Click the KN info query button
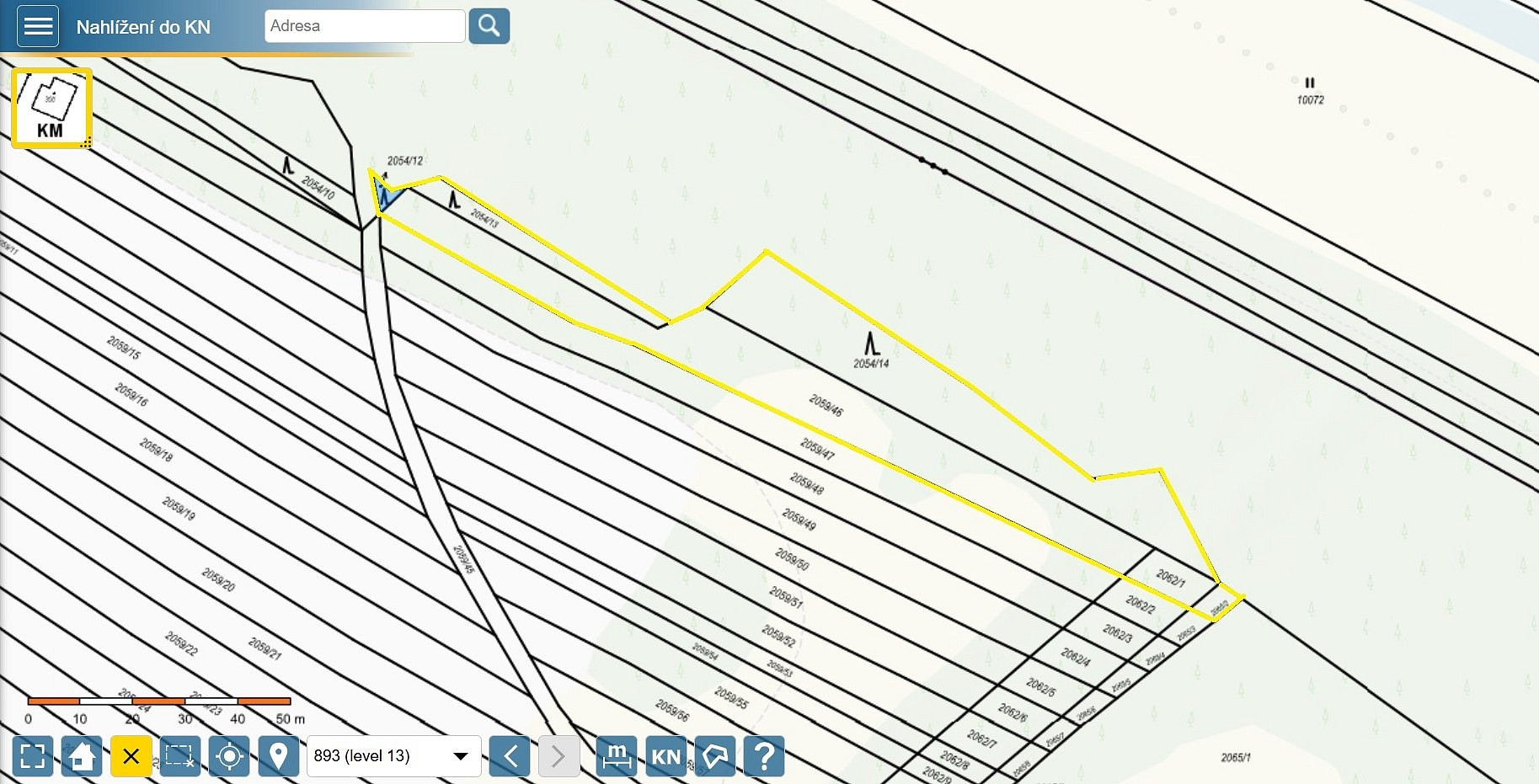Image resolution: width=1539 pixels, height=784 pixels. click(665, 755)
